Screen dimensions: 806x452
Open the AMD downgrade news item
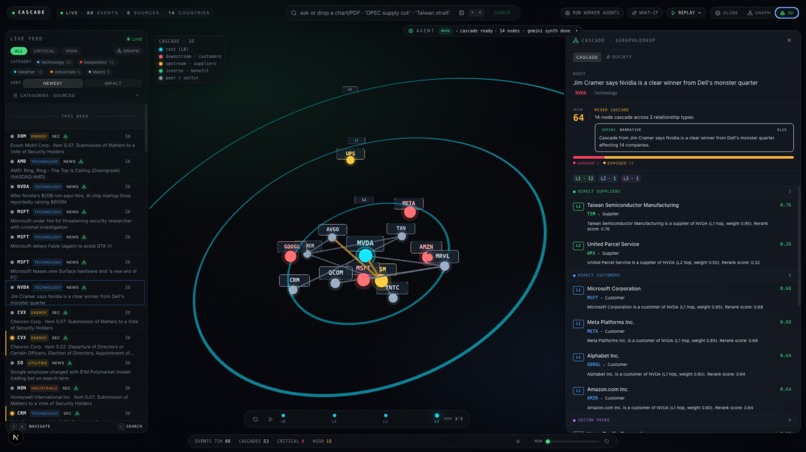[x=75, y=169]
